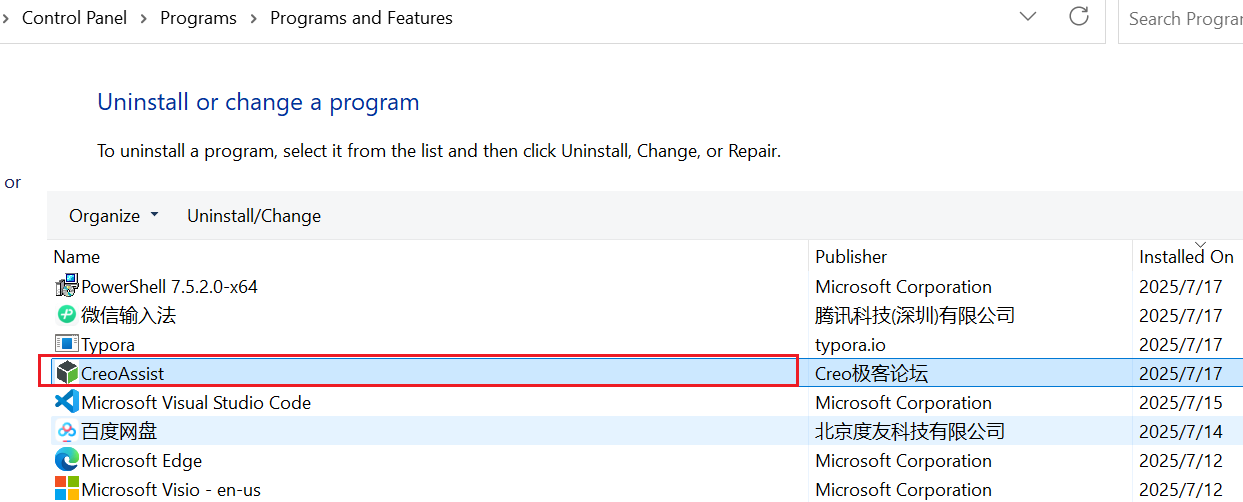Sort the list by Name column
This screenshot has height=502, width=1243.
[x=77, y=257]
